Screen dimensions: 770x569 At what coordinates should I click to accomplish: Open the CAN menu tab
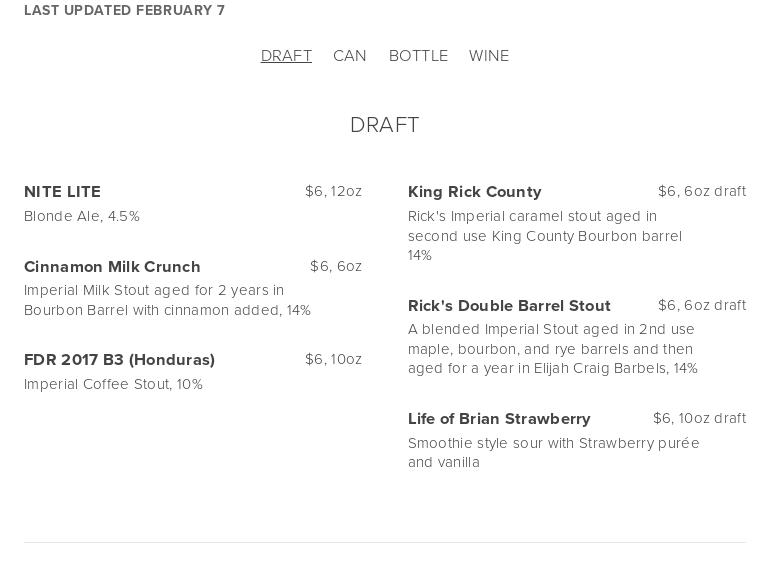click(350, 56)
